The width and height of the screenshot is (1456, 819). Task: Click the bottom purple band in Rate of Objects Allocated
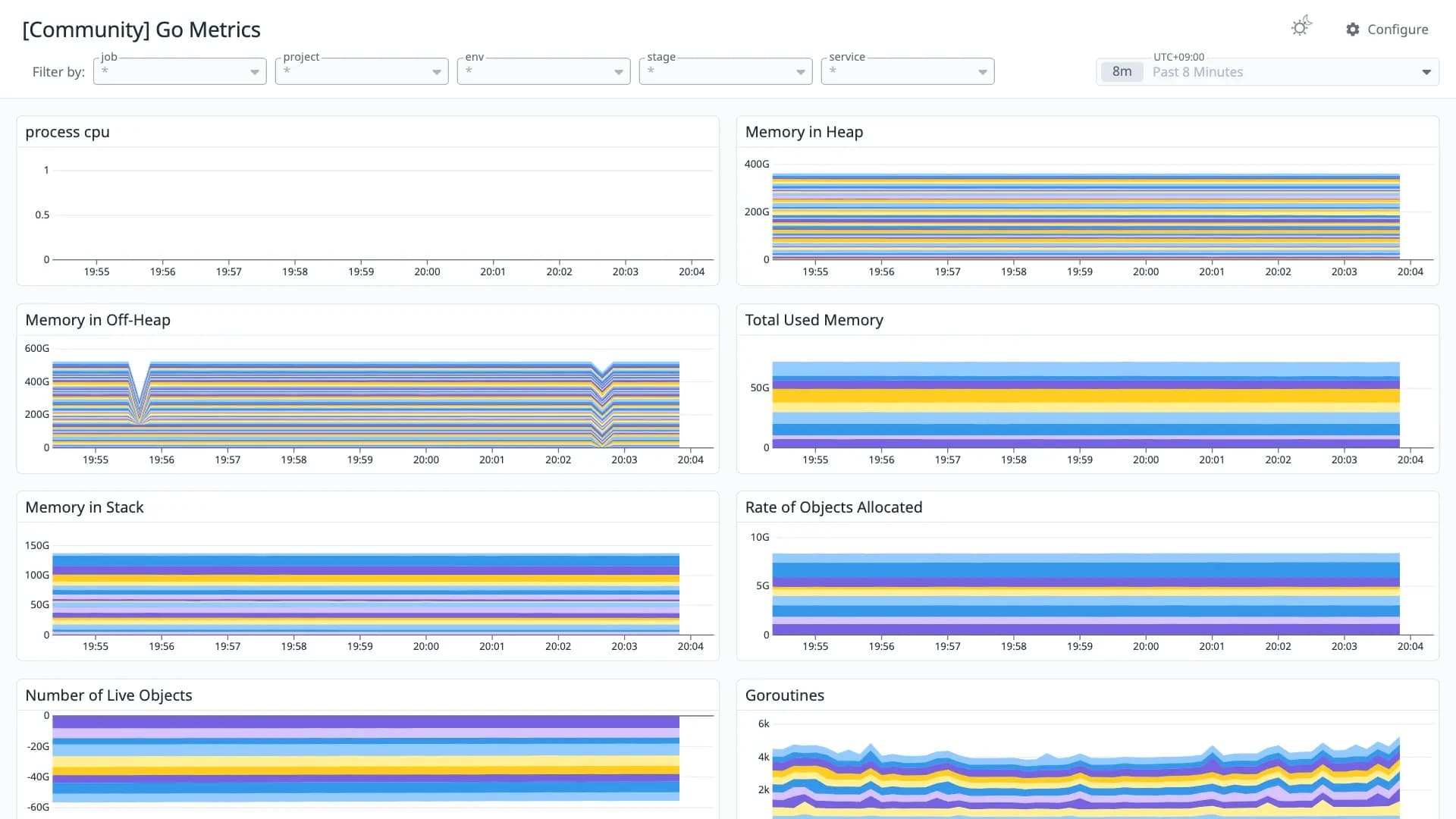[x=1086, y=629]
